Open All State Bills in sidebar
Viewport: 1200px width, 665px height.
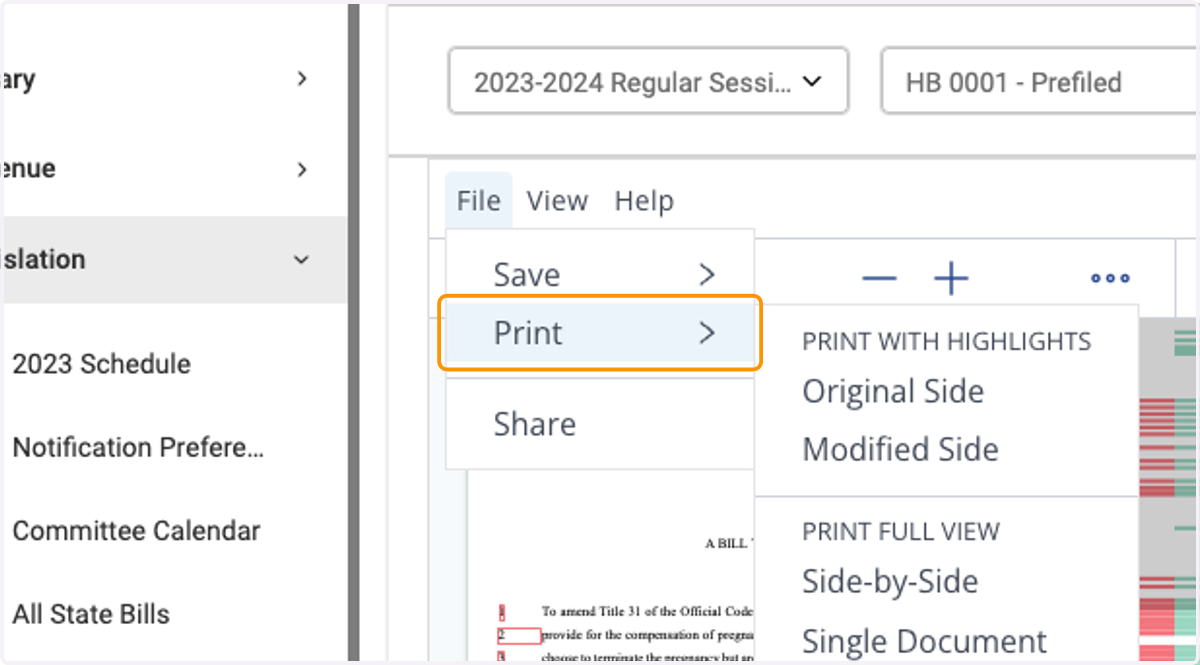[x=91, y=614]
